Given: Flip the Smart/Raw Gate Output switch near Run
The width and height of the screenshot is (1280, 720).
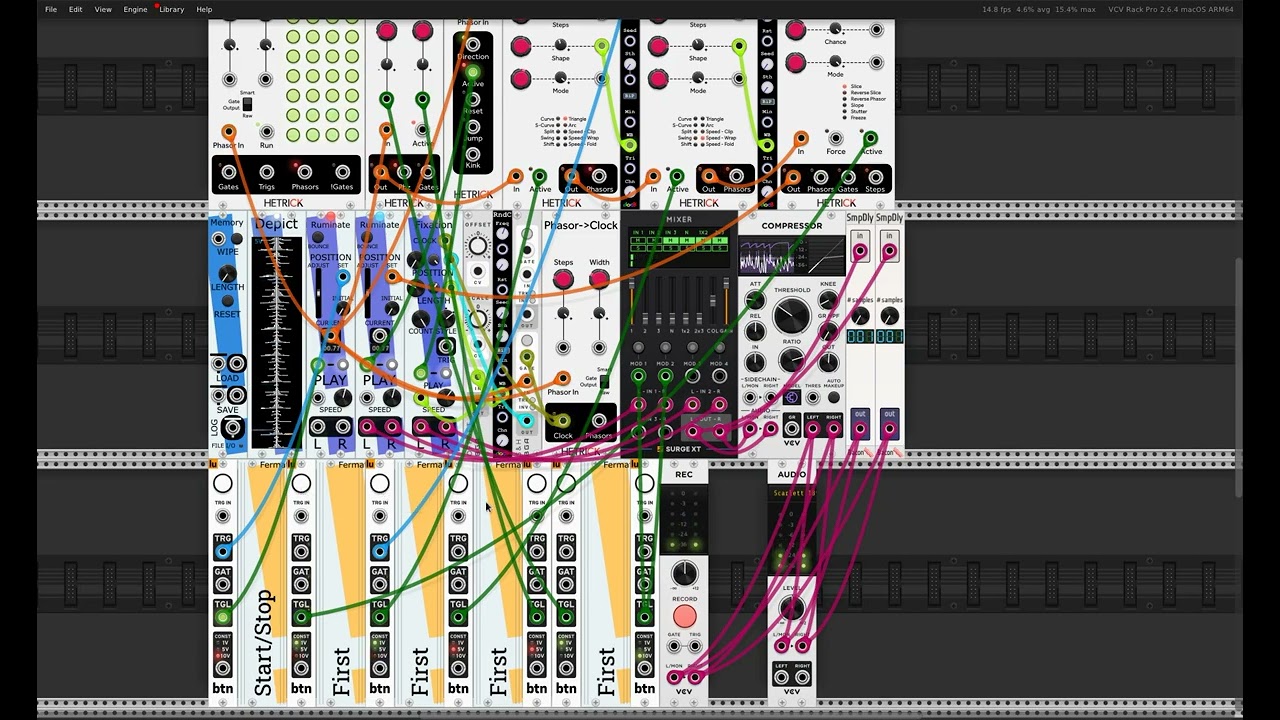Looking at the screenshot, I should tap(247, 104).
